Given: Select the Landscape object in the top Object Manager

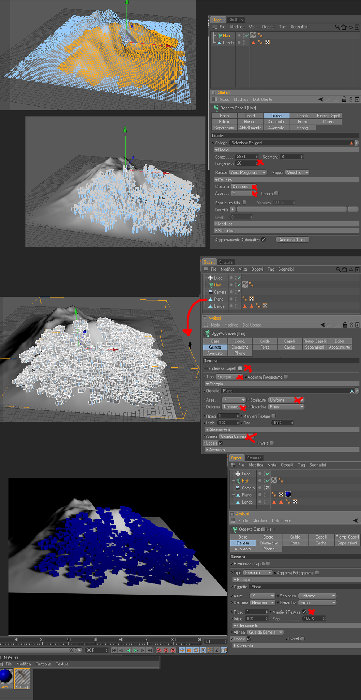Looking at the screenshot, I should coord(228,42).
